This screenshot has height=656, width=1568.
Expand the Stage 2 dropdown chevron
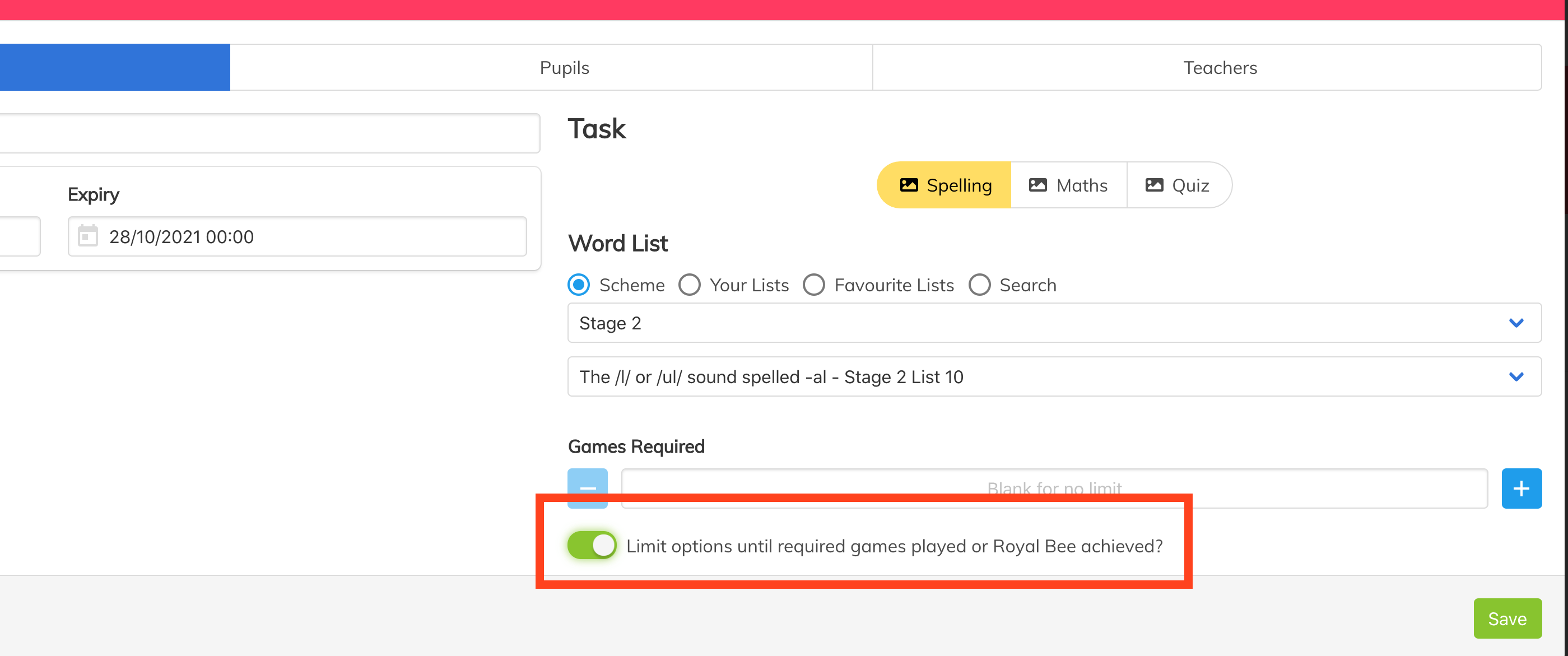click(x=1516, y=323)
